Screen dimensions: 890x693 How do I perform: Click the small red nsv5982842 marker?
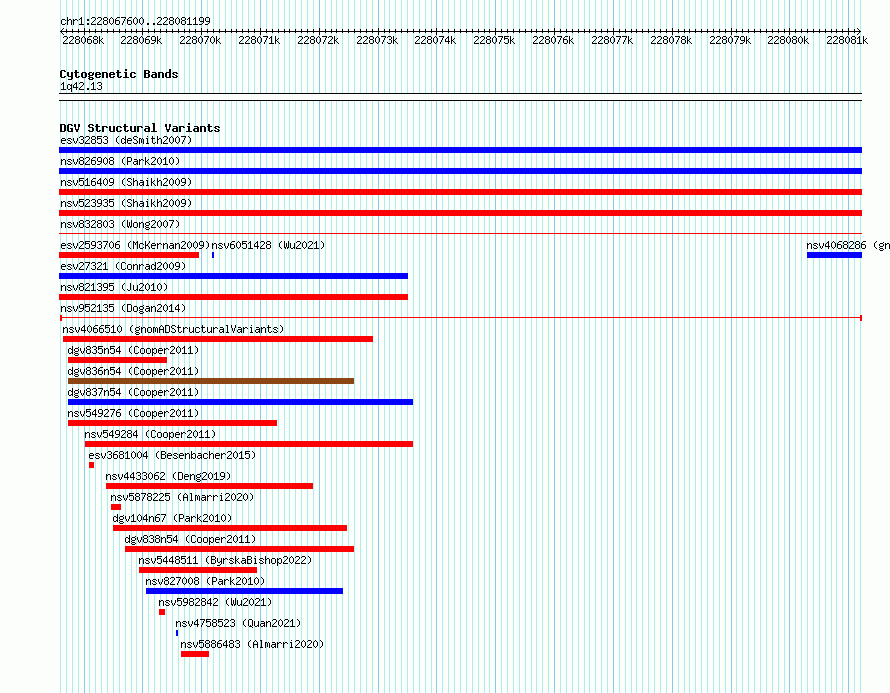coord(162,612)
